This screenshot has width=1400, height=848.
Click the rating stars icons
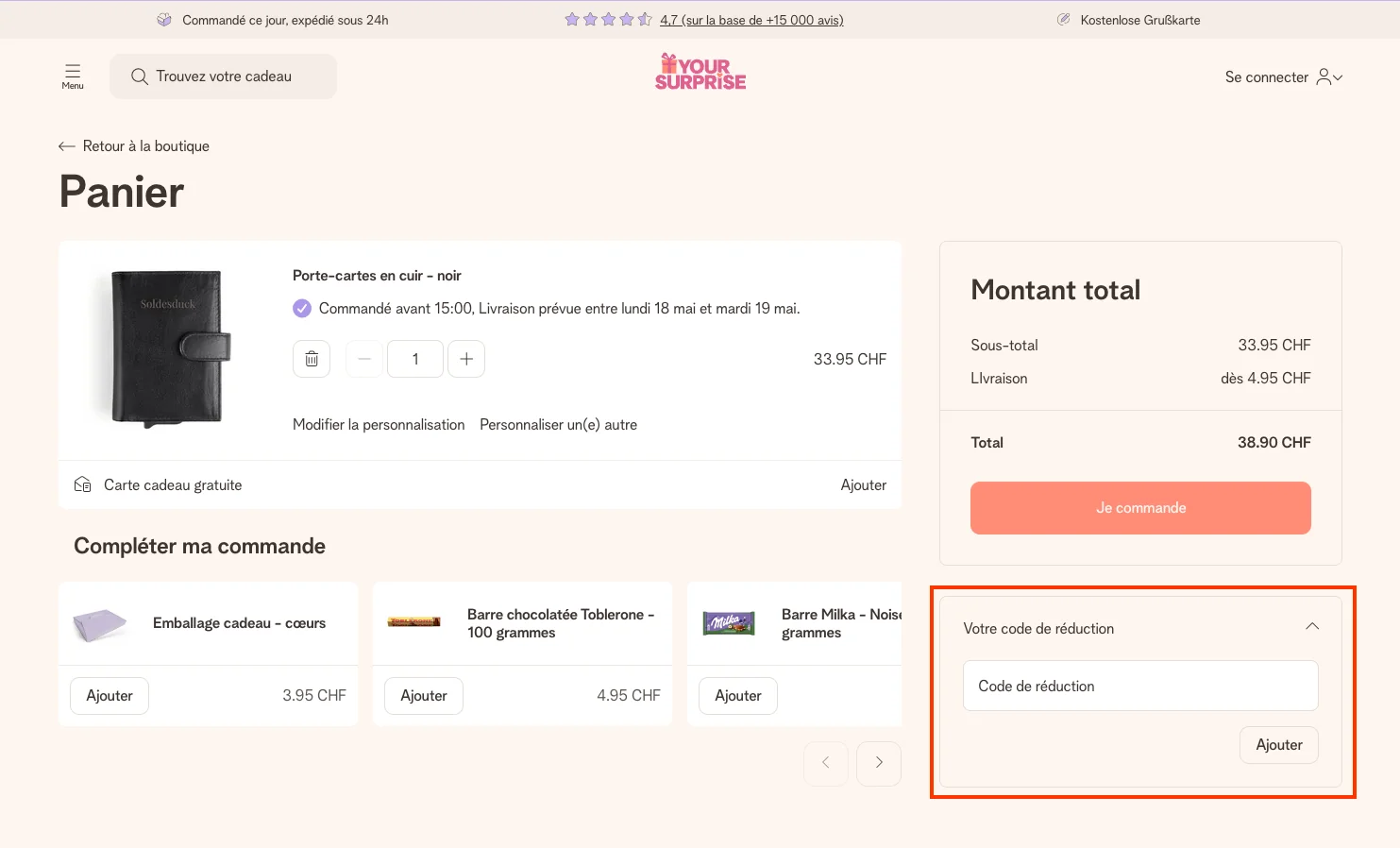(x=608, y=19)
